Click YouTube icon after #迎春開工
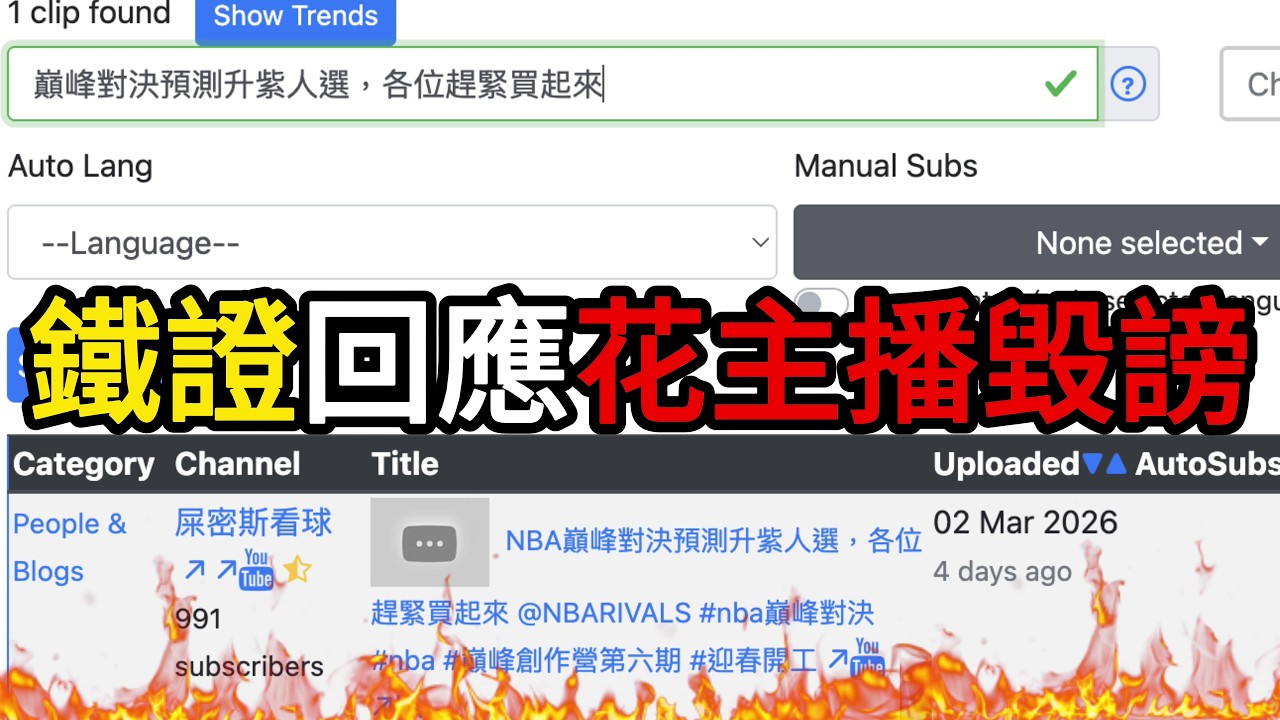 [x=868, y=656]
